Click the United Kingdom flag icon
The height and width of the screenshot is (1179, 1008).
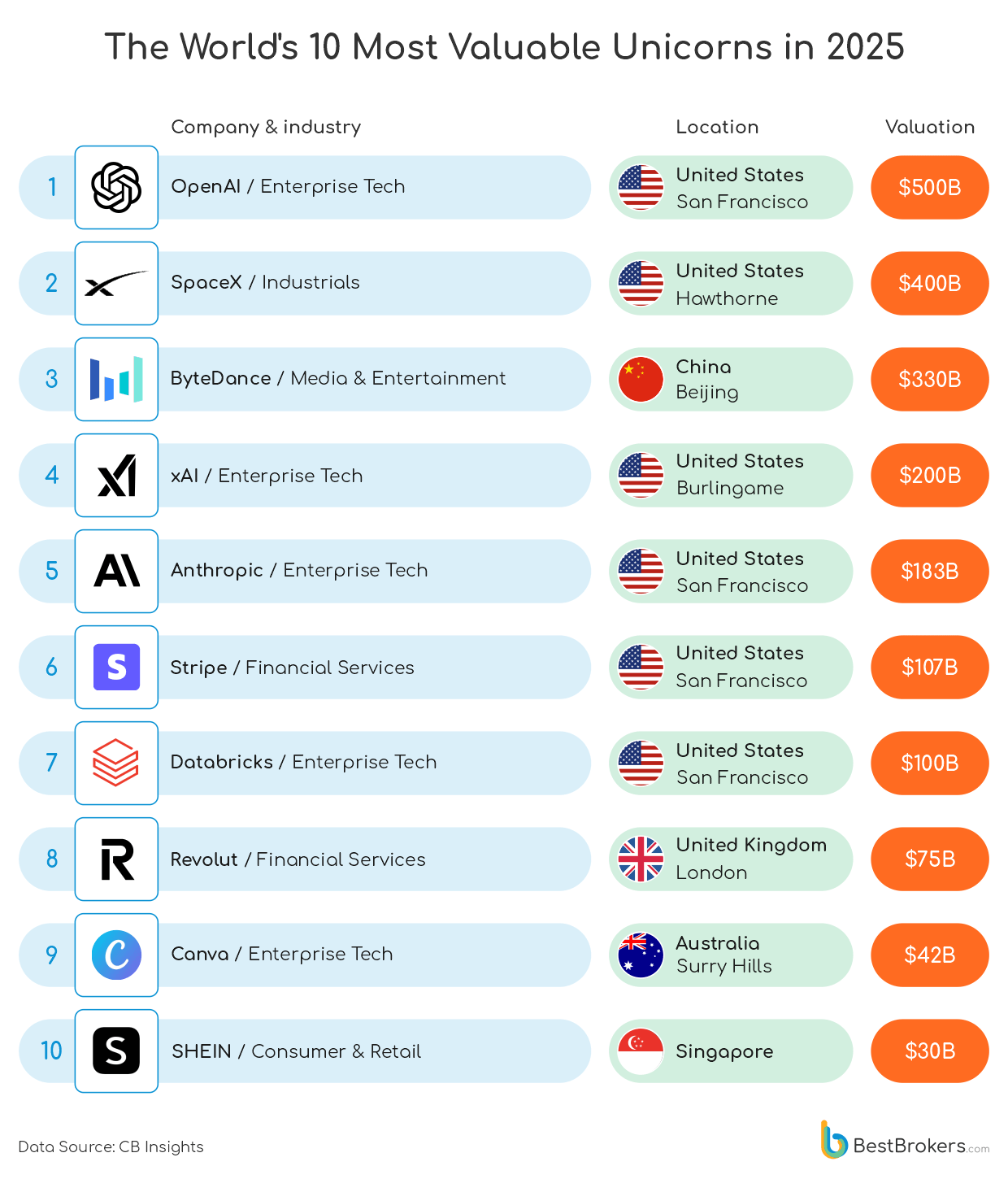pos(641,859)
